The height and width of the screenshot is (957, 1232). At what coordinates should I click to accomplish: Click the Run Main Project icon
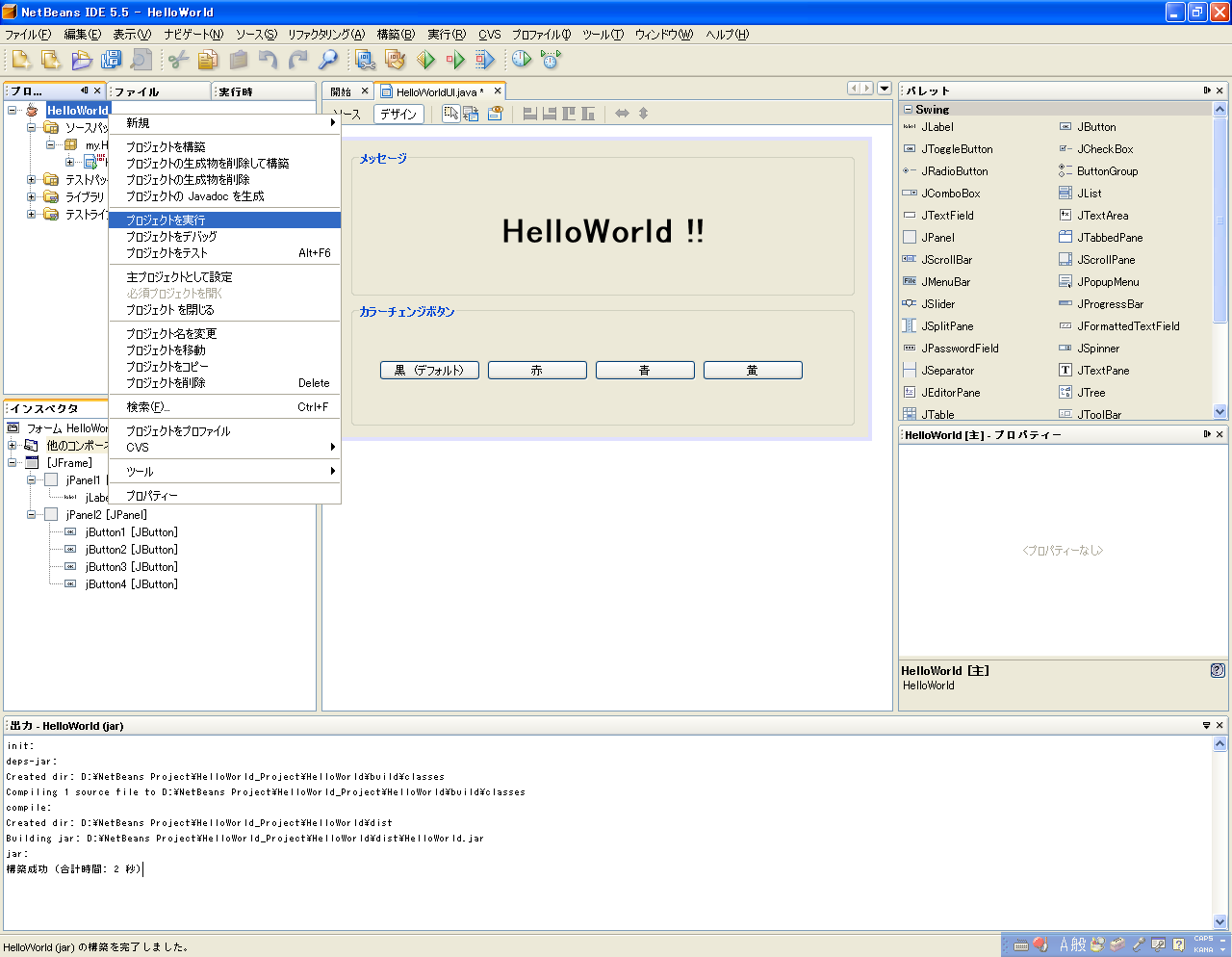click(x=425, y=60)
